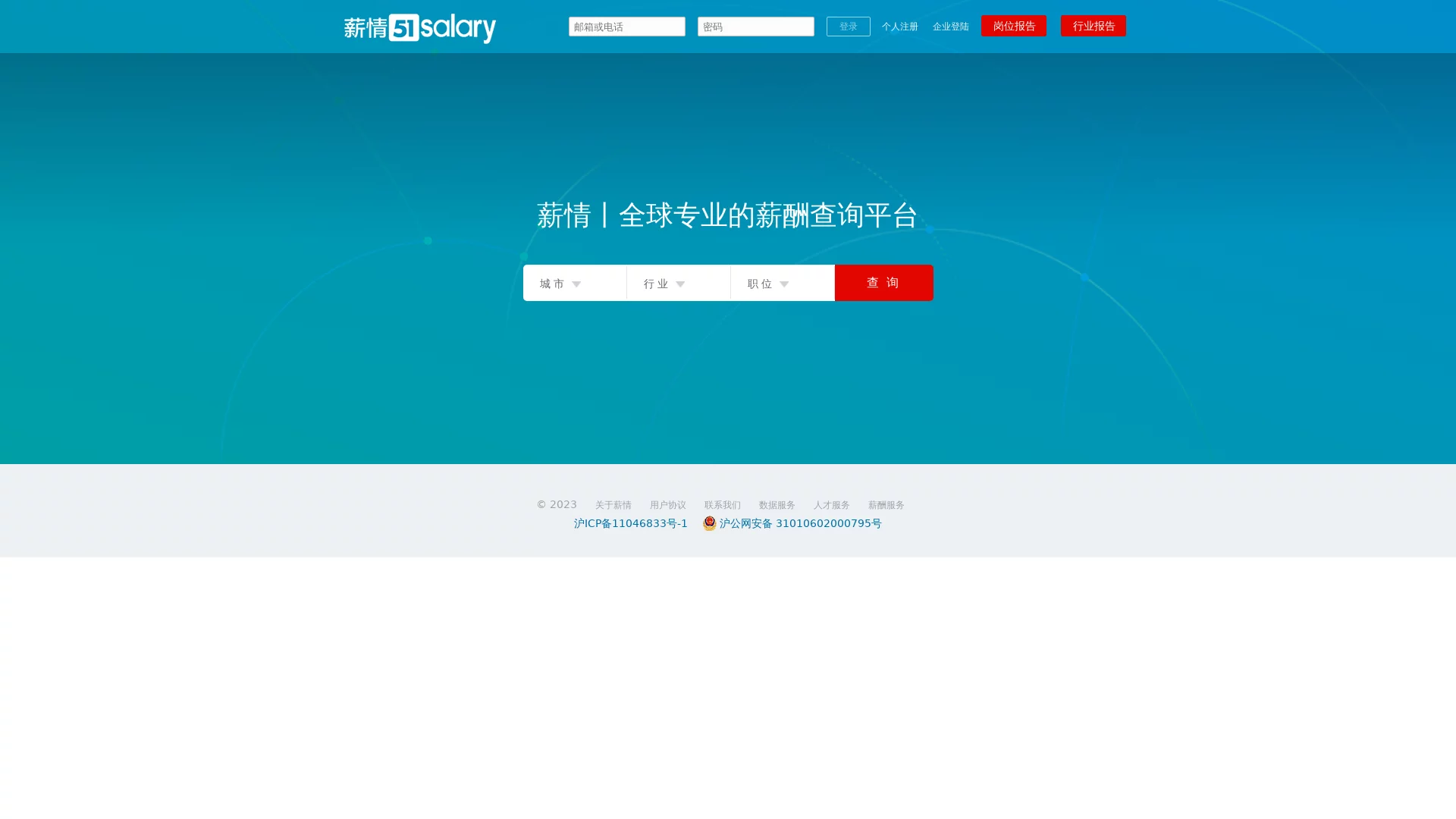Open the 职位 position dropdown
Screen dimensions: 1456x819
(782, 284)
